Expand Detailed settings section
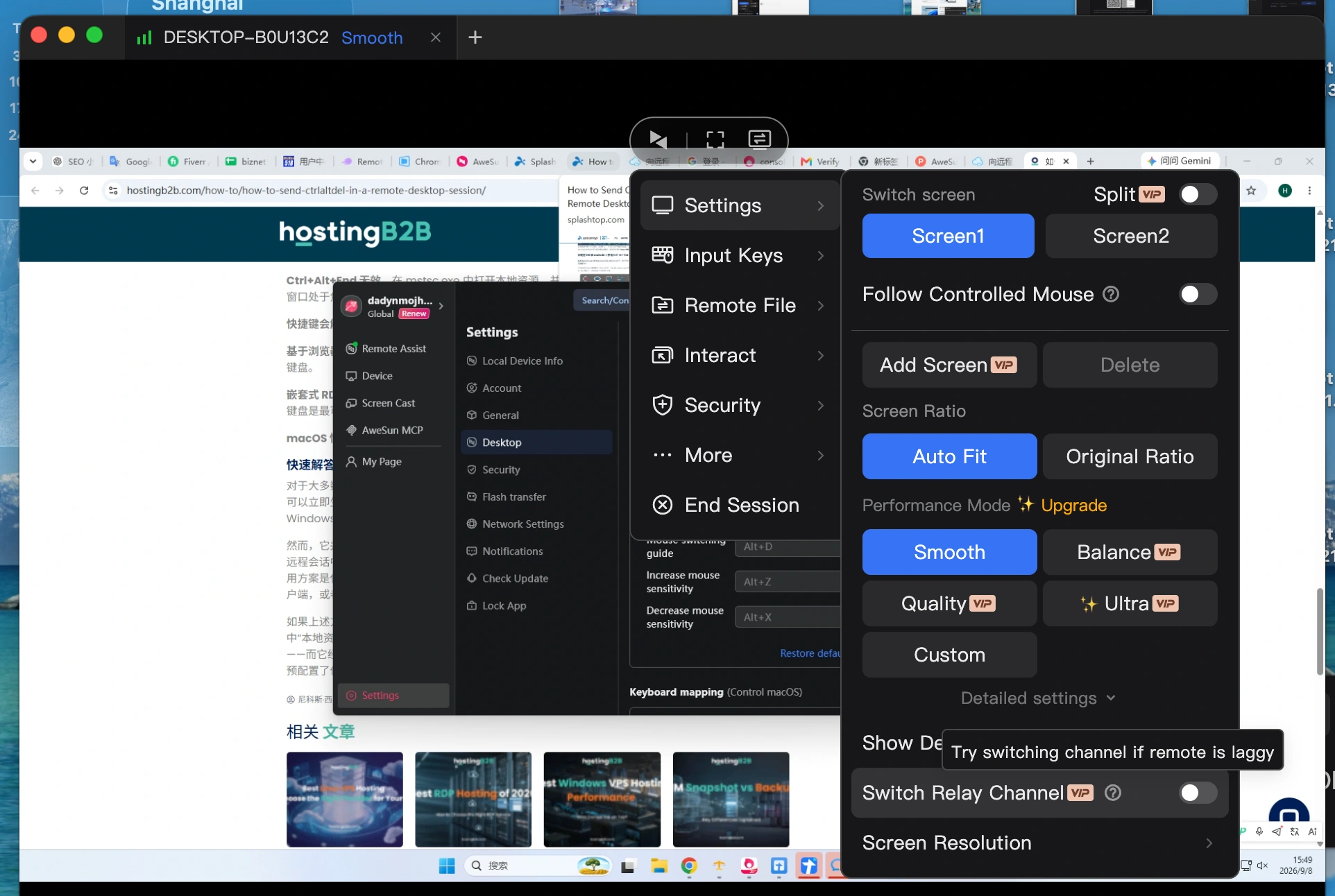Image resolution: width=1335 pixels, height=896 pixels. coord(1039,698)
